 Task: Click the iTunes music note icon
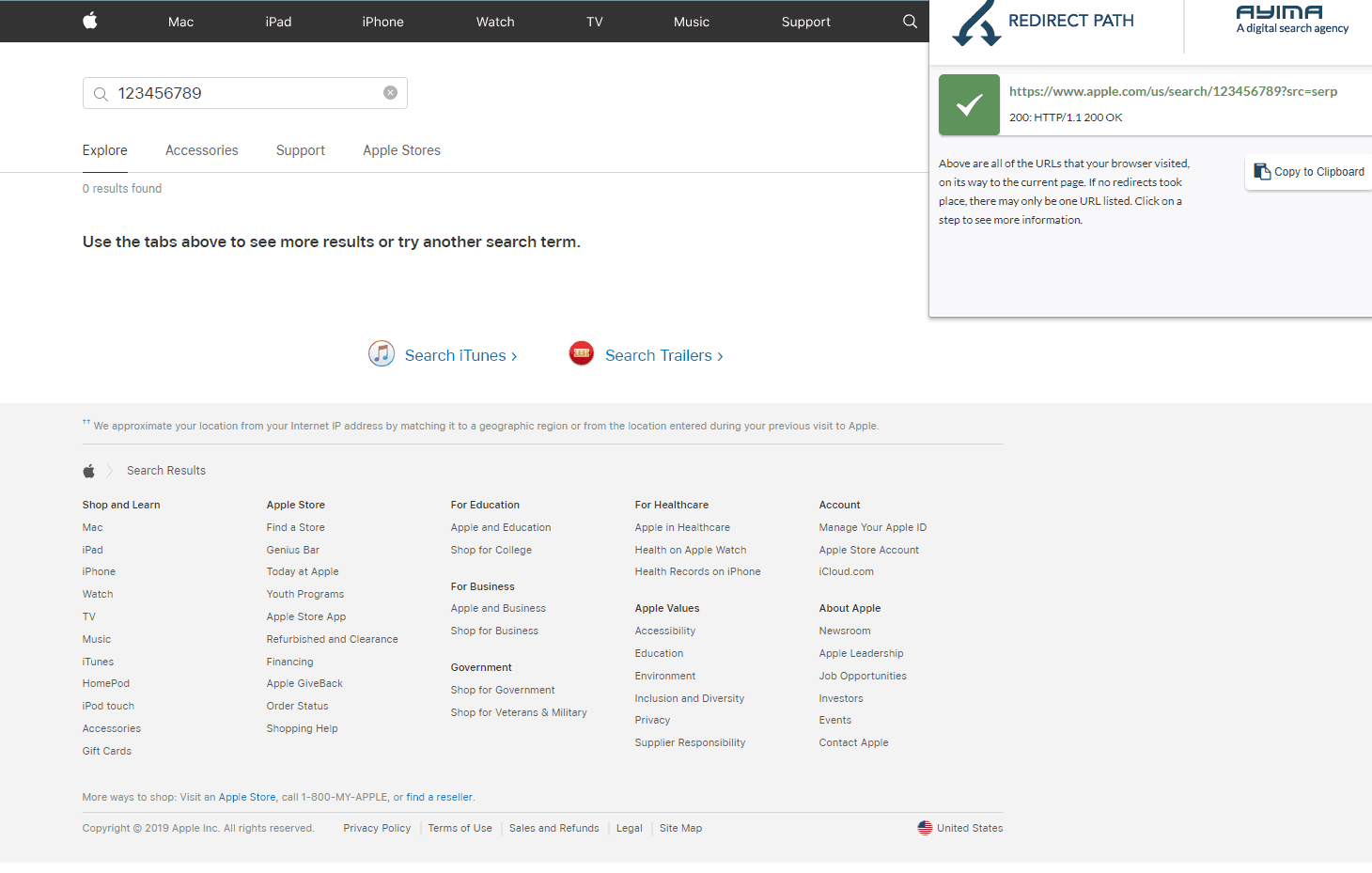coord(382,354)
